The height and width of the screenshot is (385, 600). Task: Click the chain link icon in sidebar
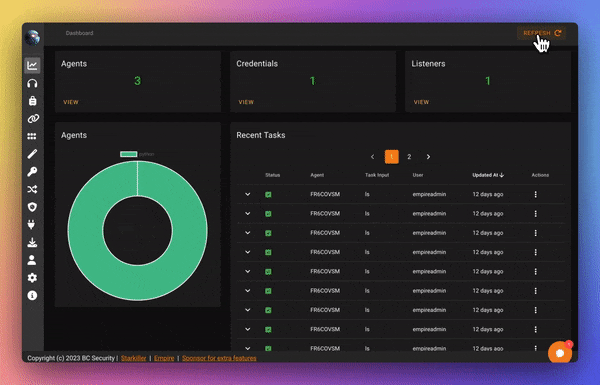33,119
